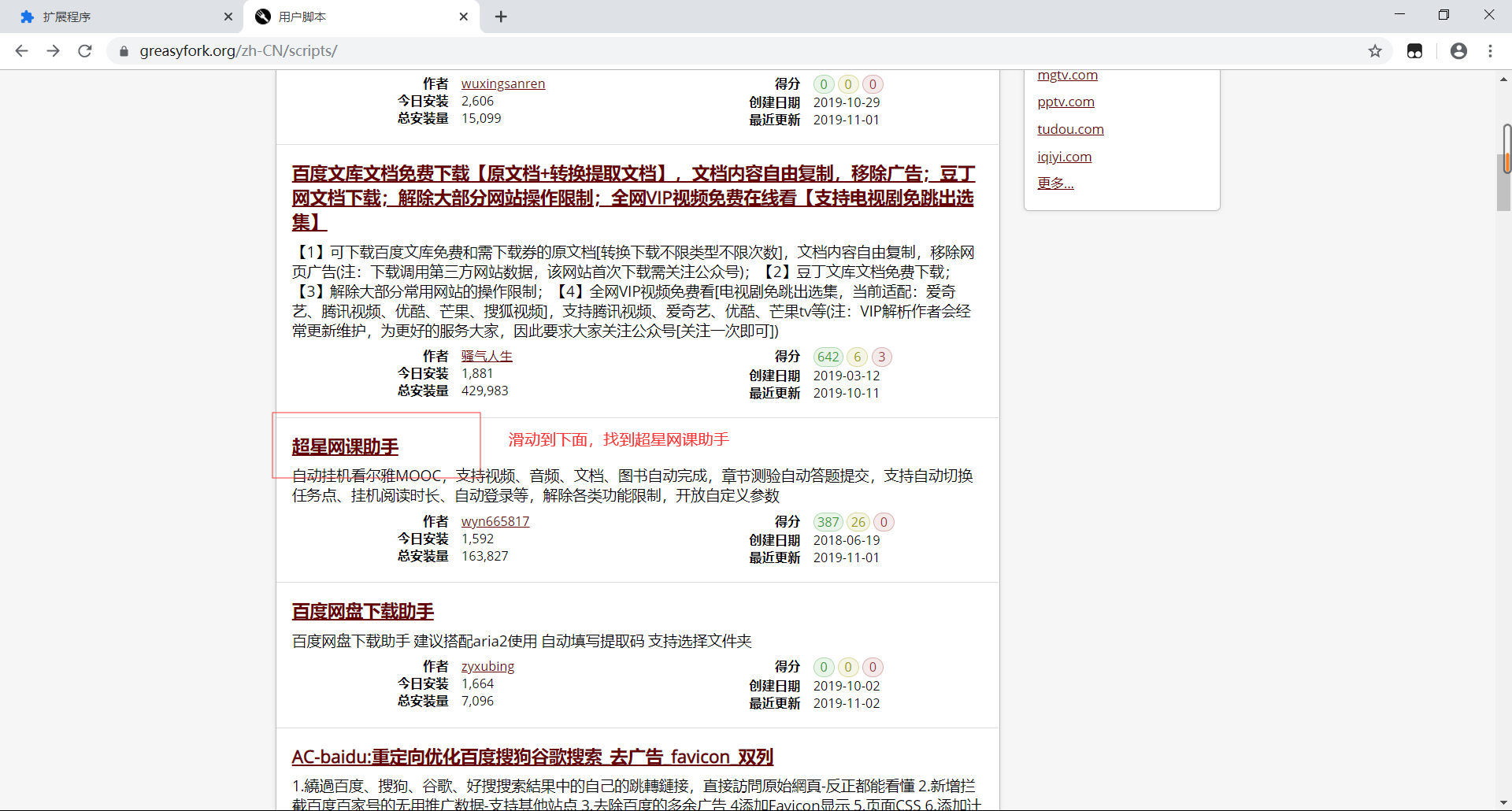1512x811 pixels.
Task: Visit author wuxingsanren's profile
Action: pyautogui.click(x=503, y=83)
